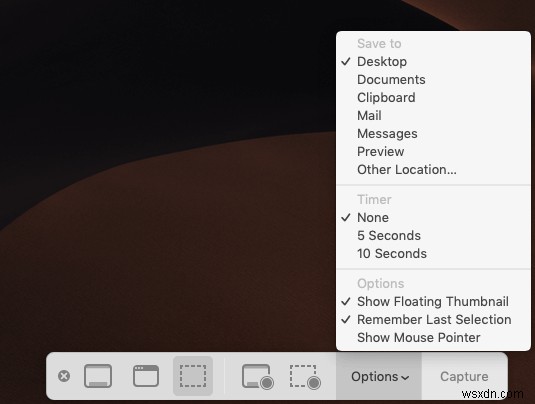This screenshot has width=535, height=404.
Task: Click the Capture button
Action: 464,376
